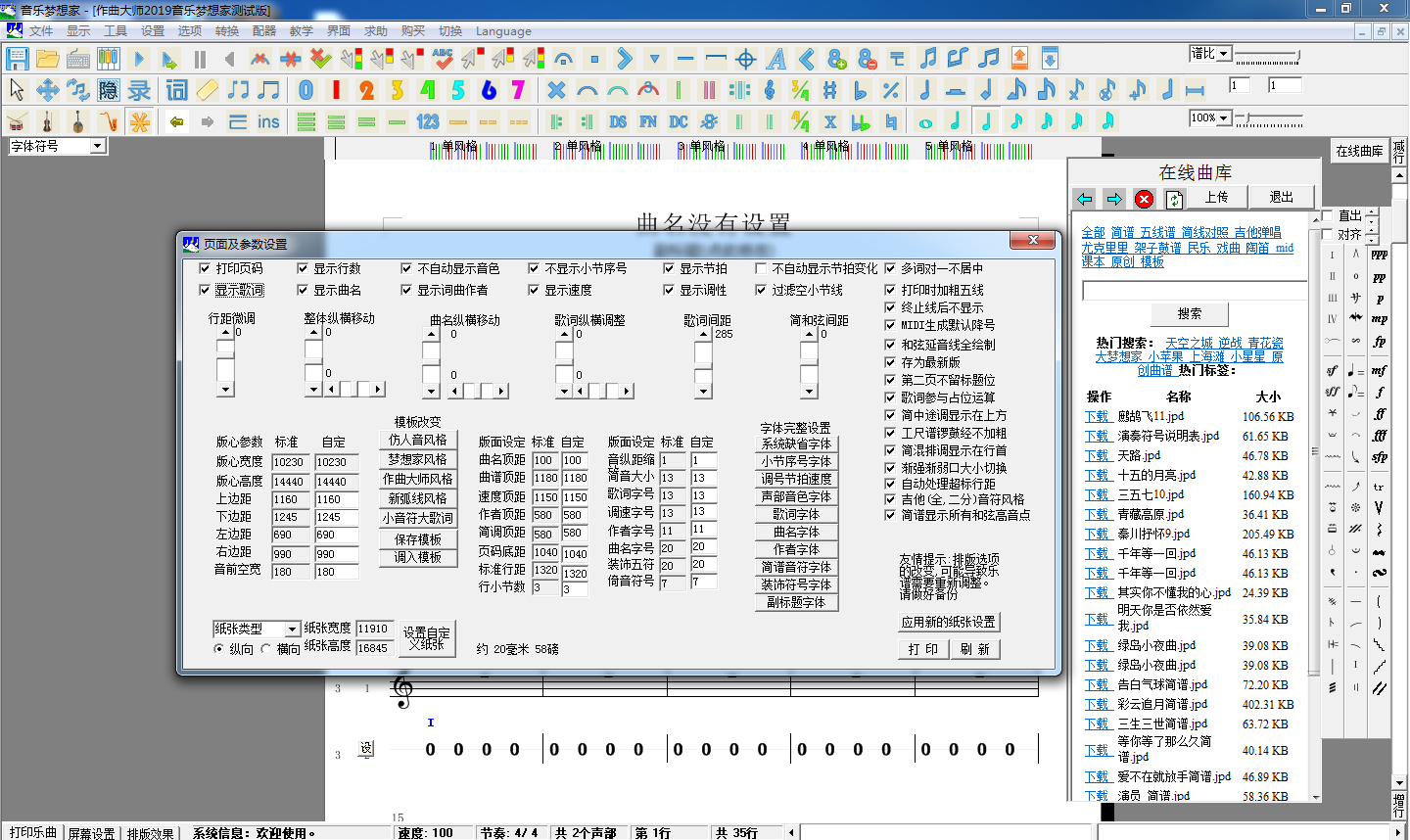
Task: Open the 转换 menu
Action: click(227, 31)
